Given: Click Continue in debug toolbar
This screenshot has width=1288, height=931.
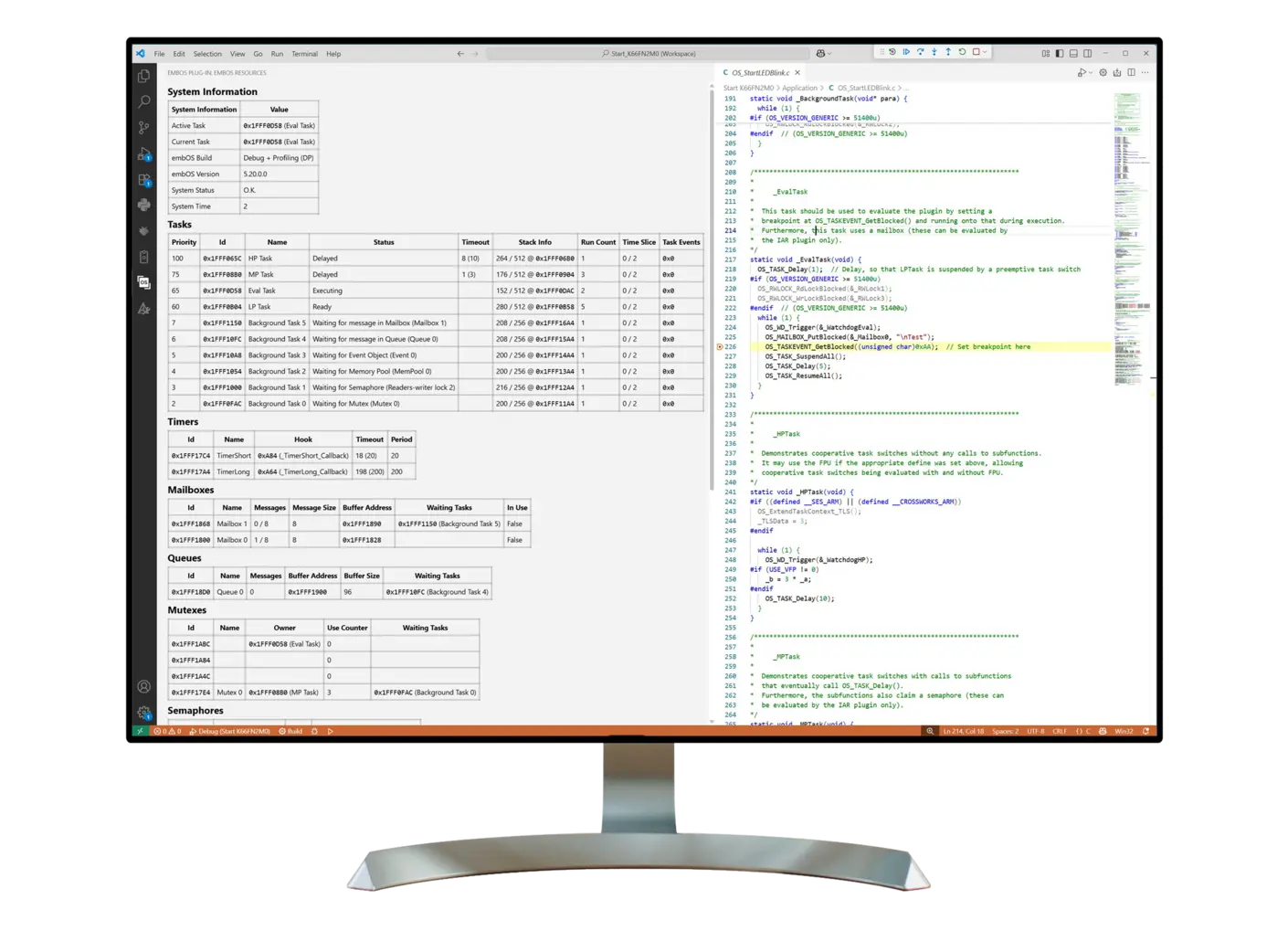Looking at the screenshot, I should 906,52.
